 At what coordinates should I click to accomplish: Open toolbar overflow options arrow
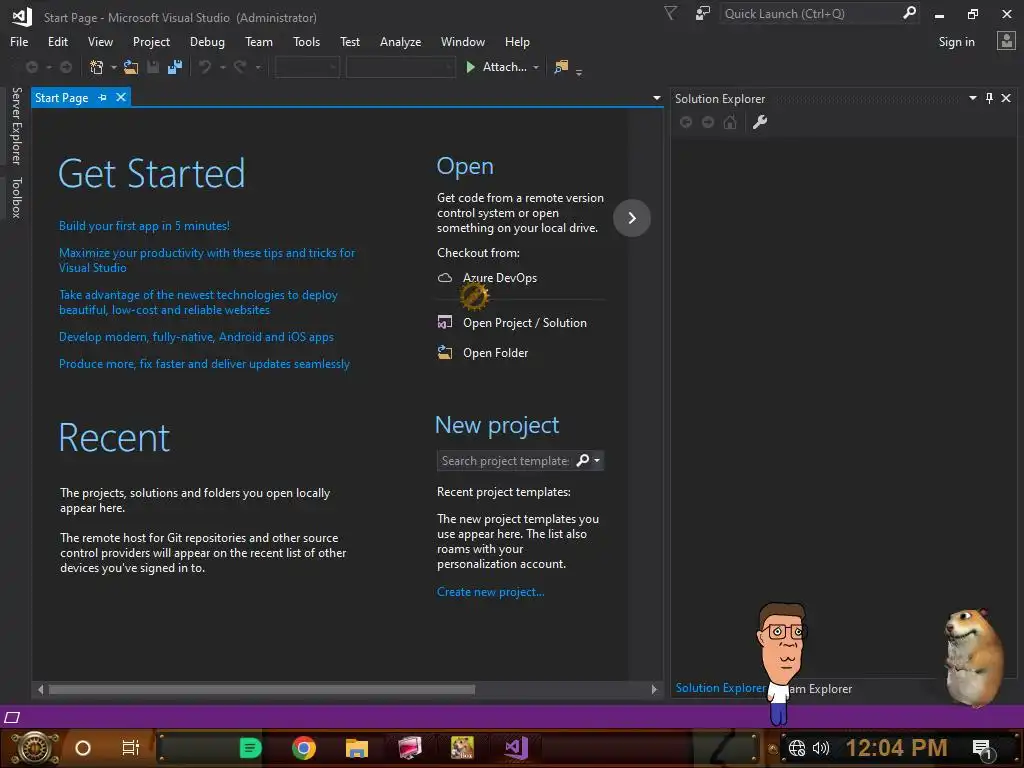tap(579, 72)
